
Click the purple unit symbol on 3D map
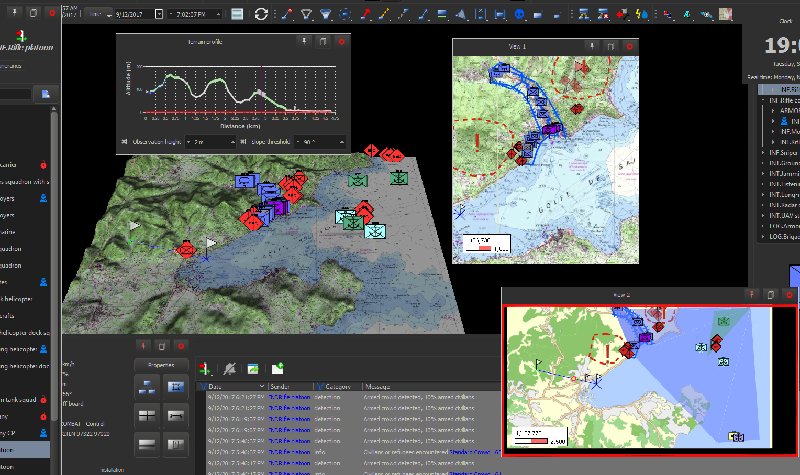click(x=278, y=206)
